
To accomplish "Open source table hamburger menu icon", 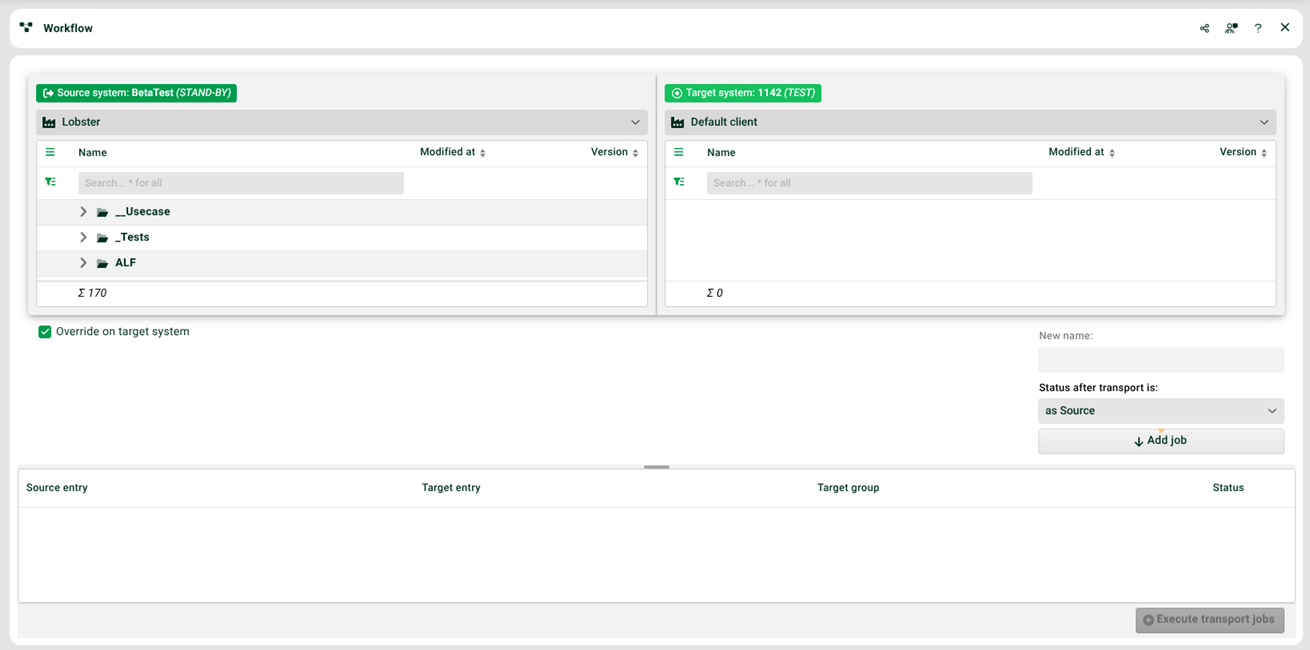I will (50, 153).
